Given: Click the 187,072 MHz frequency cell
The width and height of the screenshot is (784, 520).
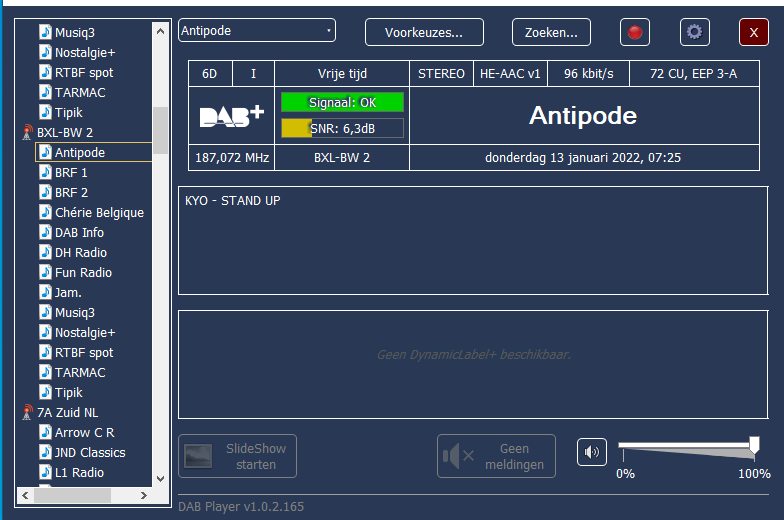Looking at the screenshot, I should 232,158.
